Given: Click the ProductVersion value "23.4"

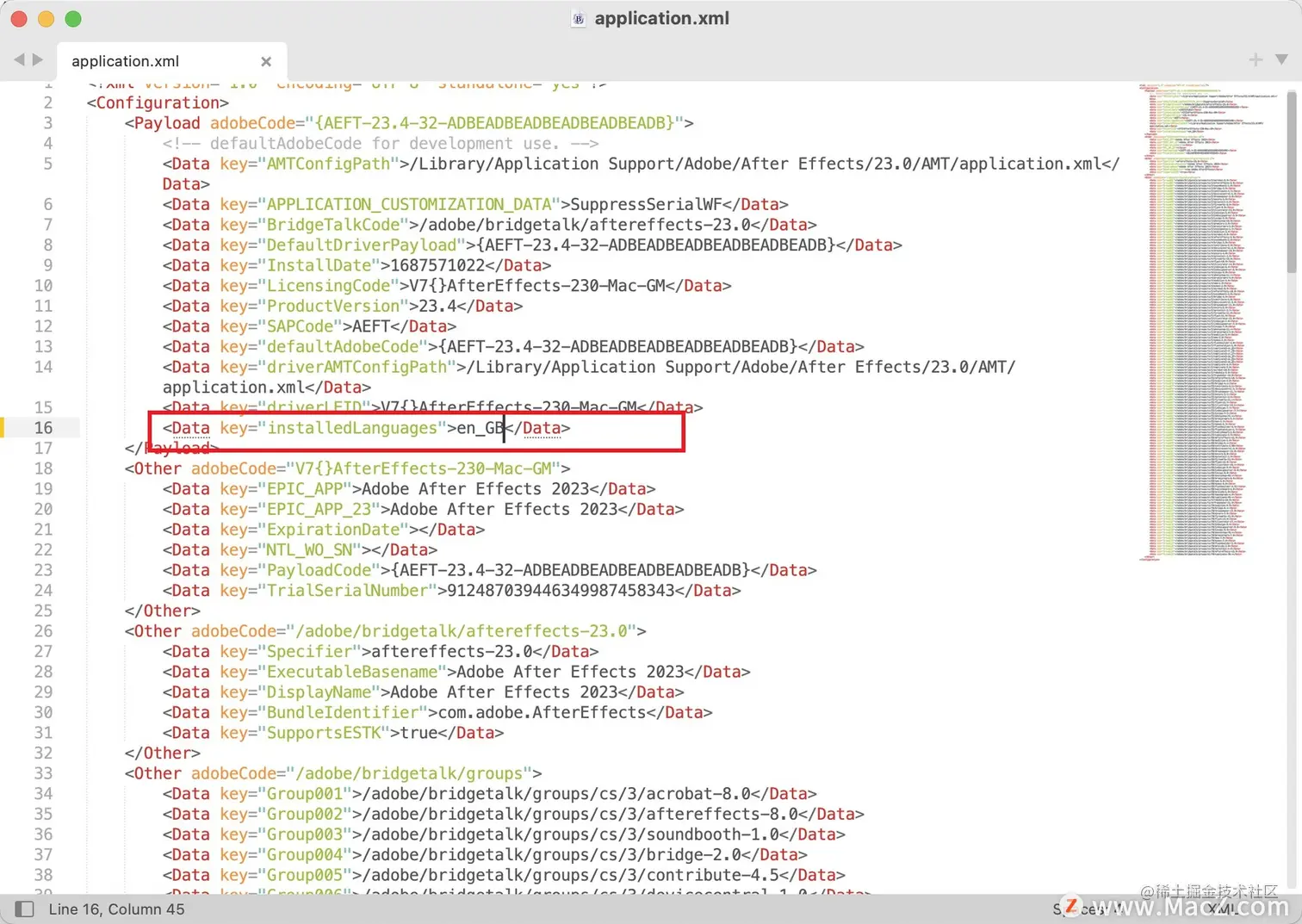Looking at the screenshot, I should pos(437,307).
